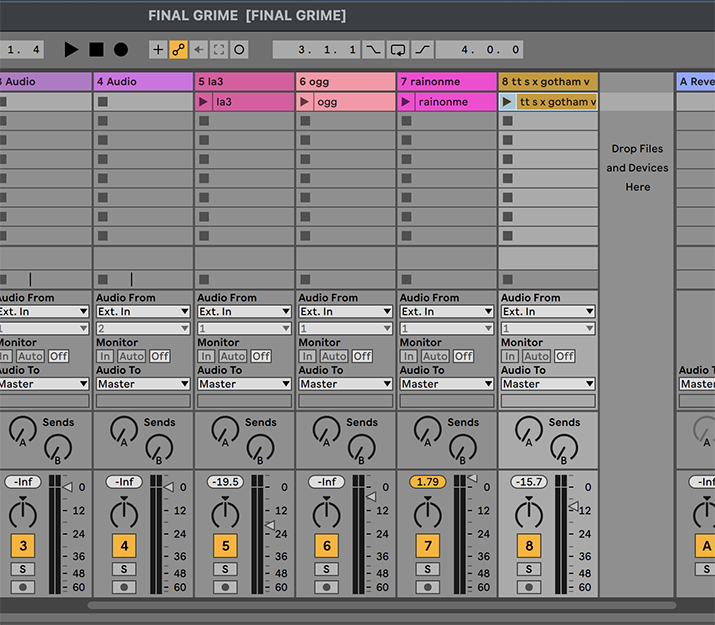
Task: Select the 4 Audio track header
Action: (143, 82)
